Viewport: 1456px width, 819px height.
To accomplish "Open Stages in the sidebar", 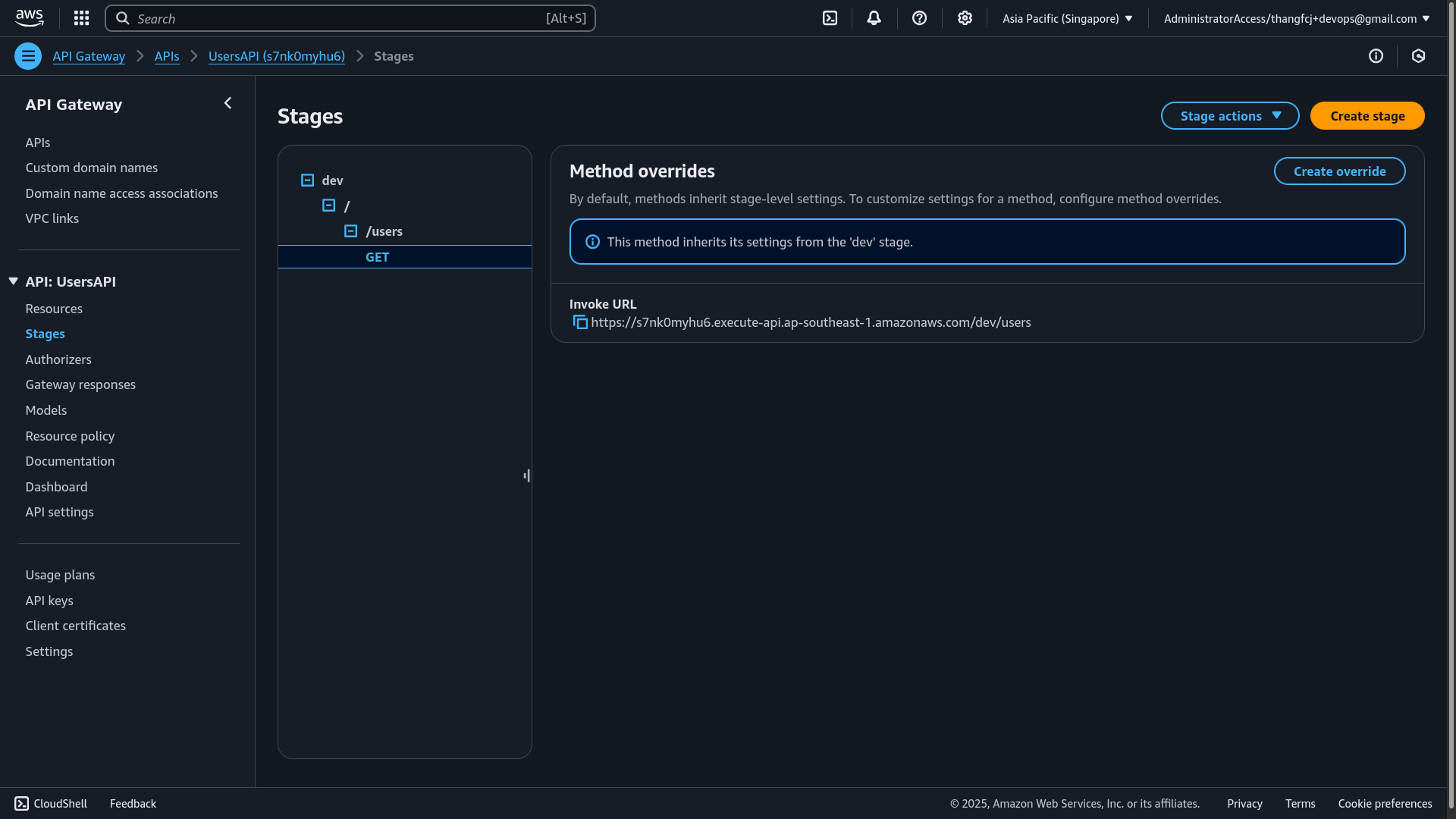I will [x=45, y=334].
